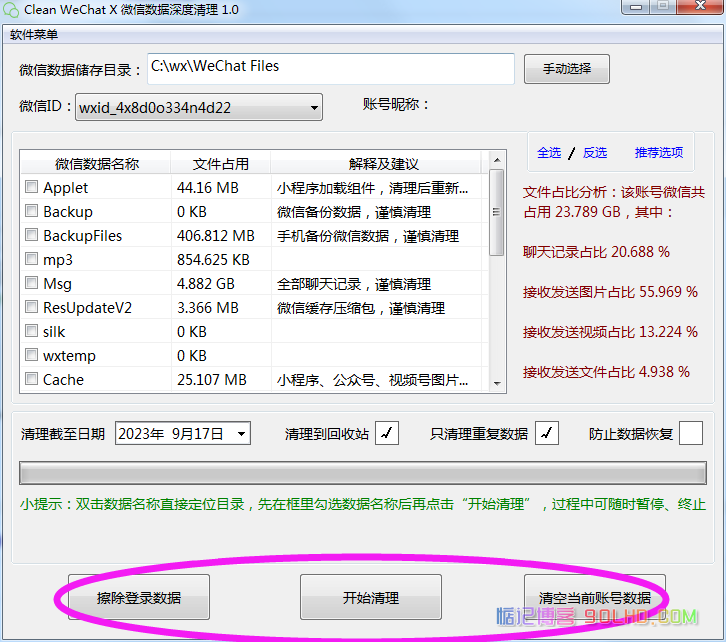This screenshot has width=726, height=642.
Task: Click the 2023年 year in the date field
Action: (x=141, y=434)
